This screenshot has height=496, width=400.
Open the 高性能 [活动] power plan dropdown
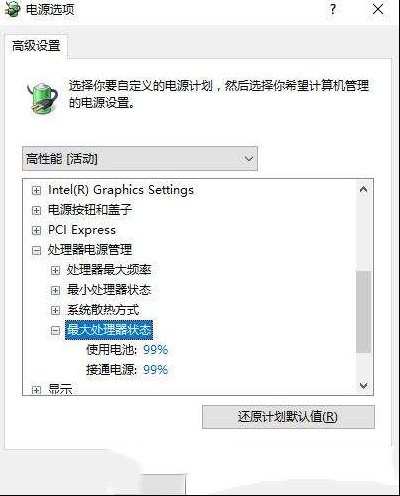pyautogui.click(x=140, y=159)
